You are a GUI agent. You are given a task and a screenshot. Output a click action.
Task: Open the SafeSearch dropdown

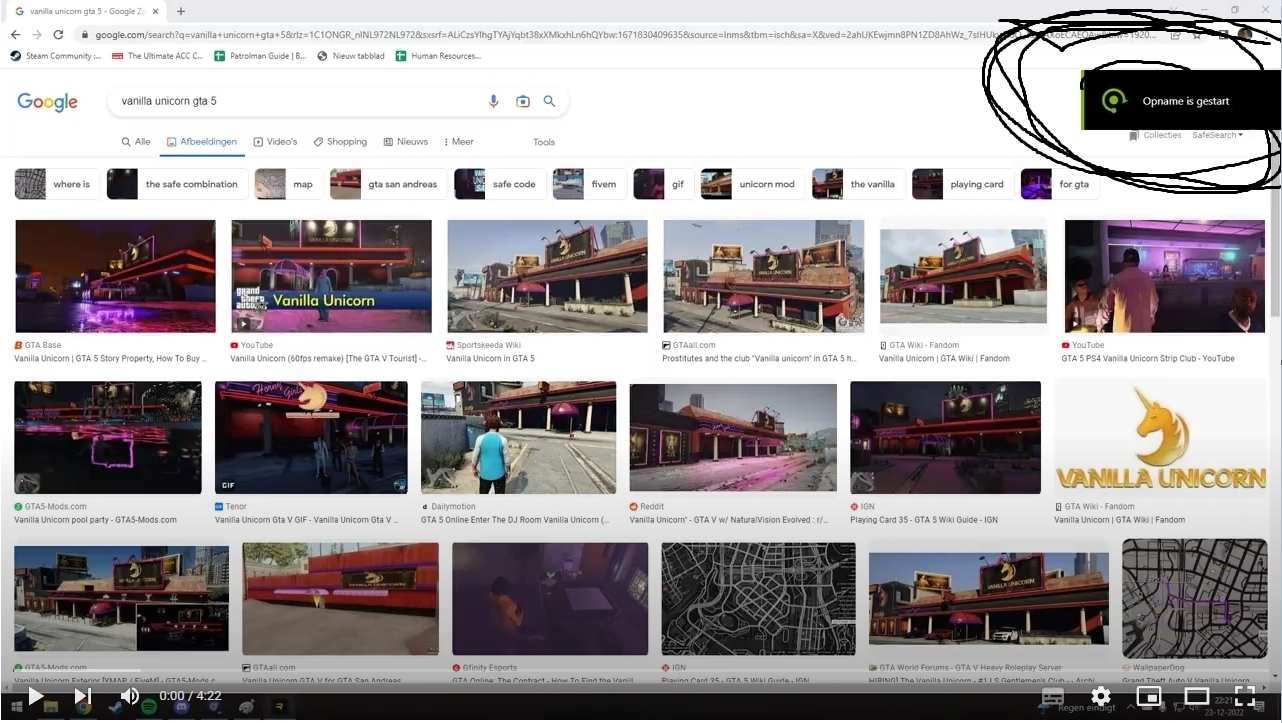point(1218,135)
